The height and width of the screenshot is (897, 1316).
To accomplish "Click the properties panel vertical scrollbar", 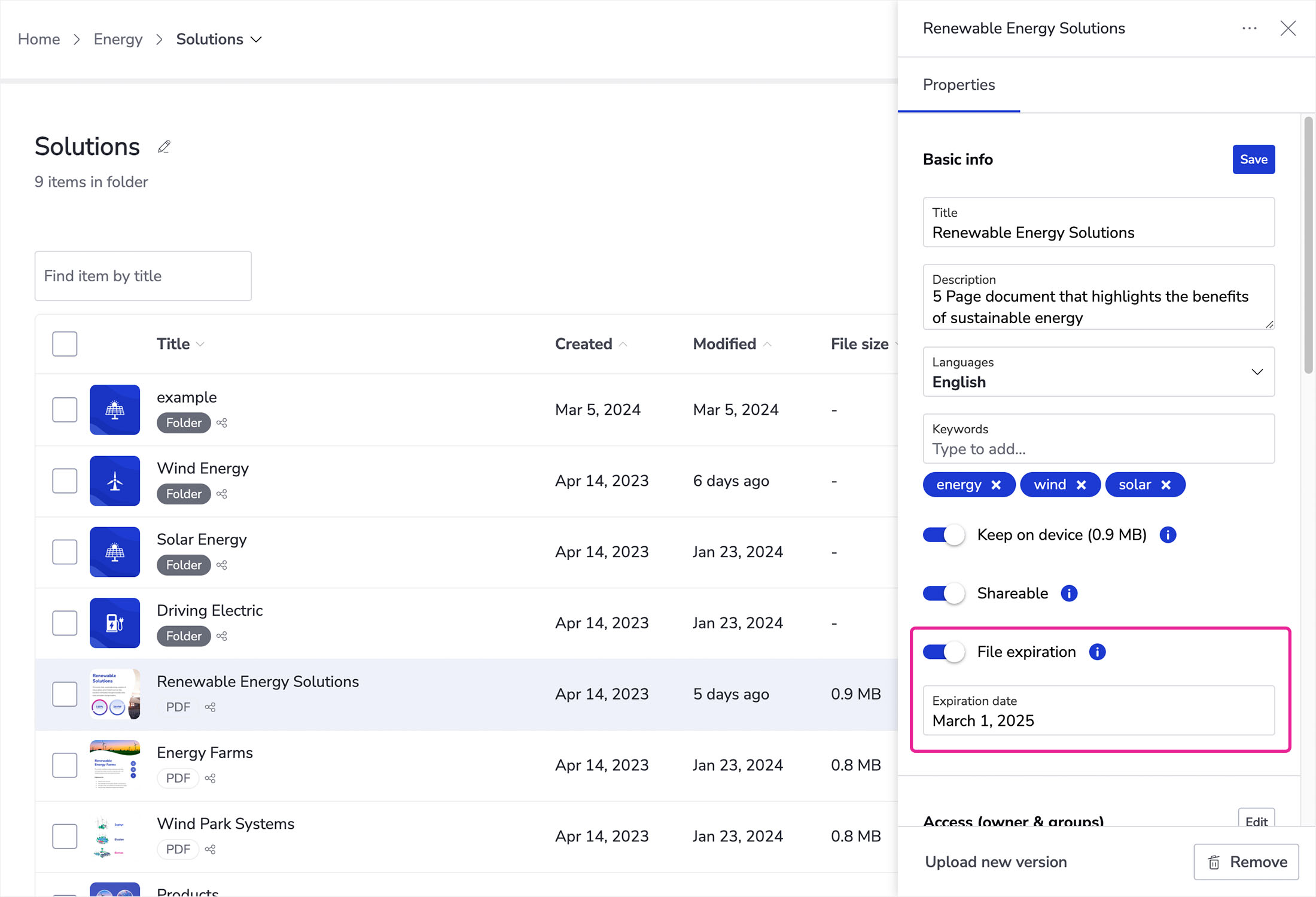I will 1308,245.
